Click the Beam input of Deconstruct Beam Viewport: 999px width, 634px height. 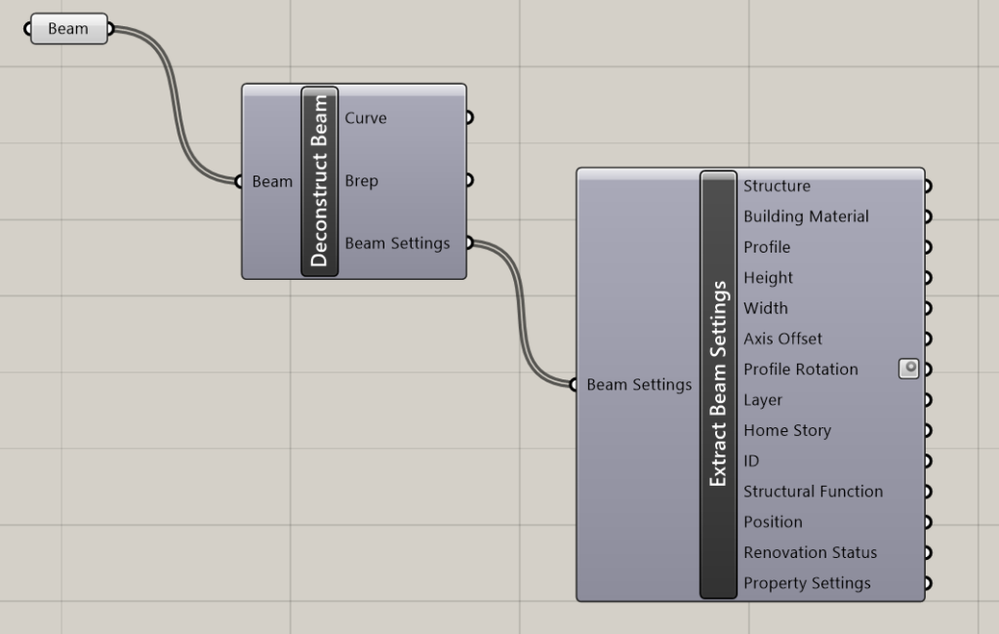[x=272, y=182]
